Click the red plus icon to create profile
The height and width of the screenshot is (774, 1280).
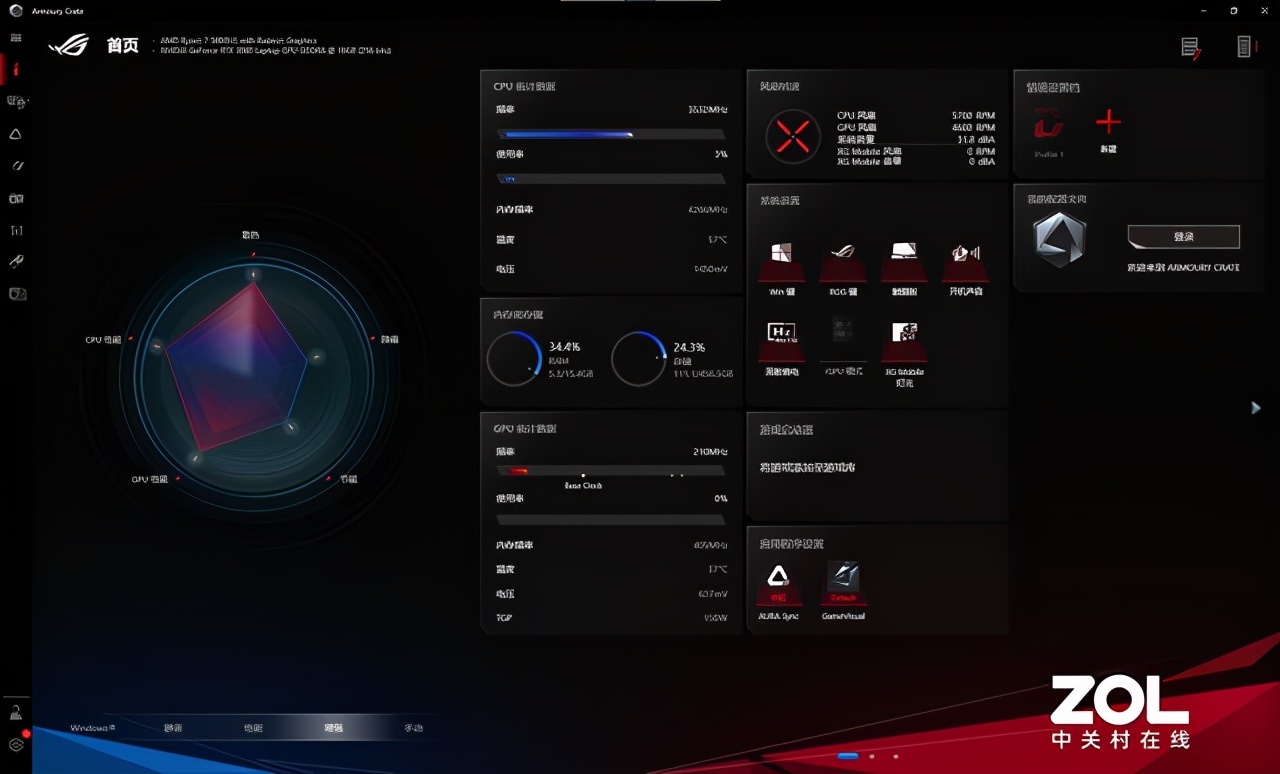(x=1108, y=122)
